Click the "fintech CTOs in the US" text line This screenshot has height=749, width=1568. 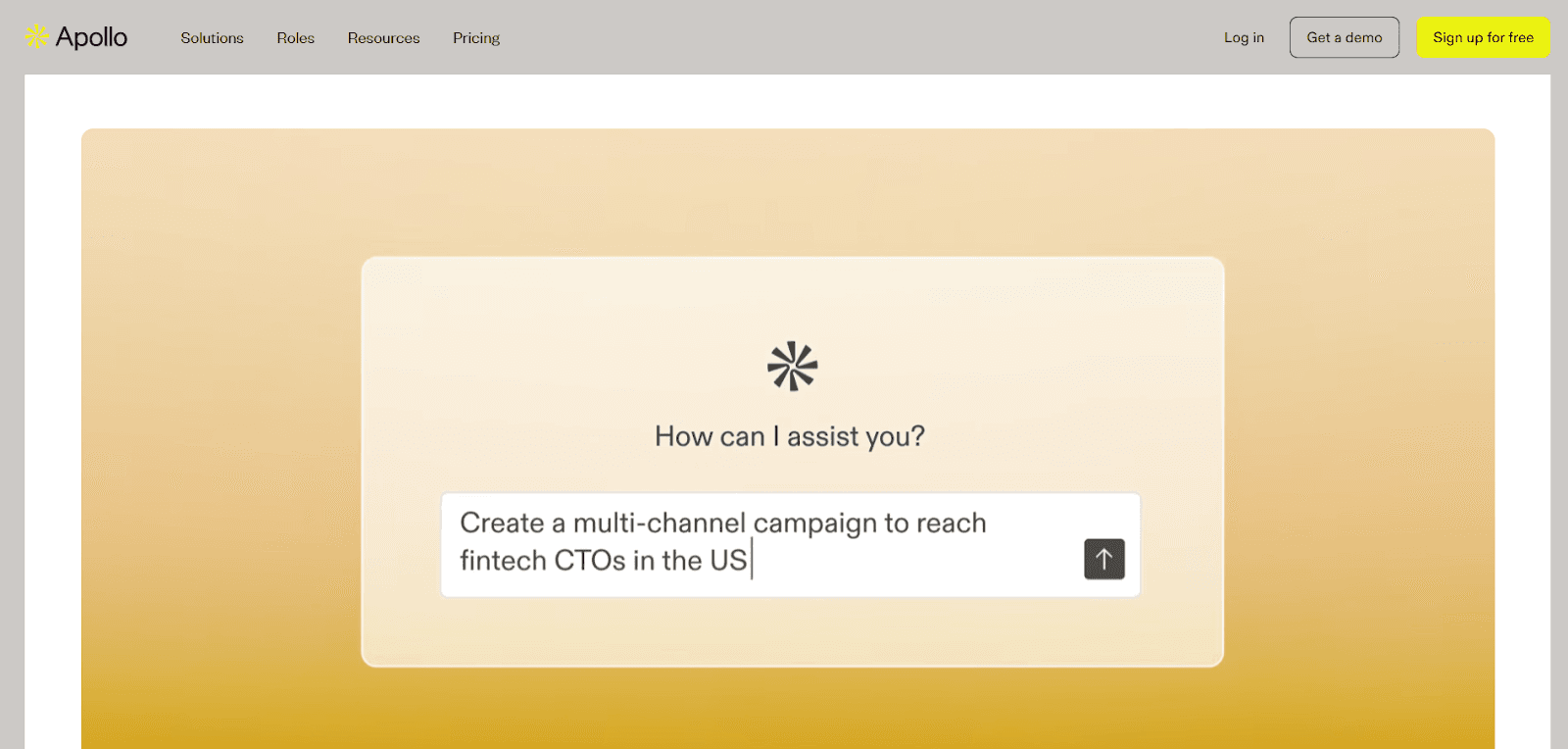(604, 560)
